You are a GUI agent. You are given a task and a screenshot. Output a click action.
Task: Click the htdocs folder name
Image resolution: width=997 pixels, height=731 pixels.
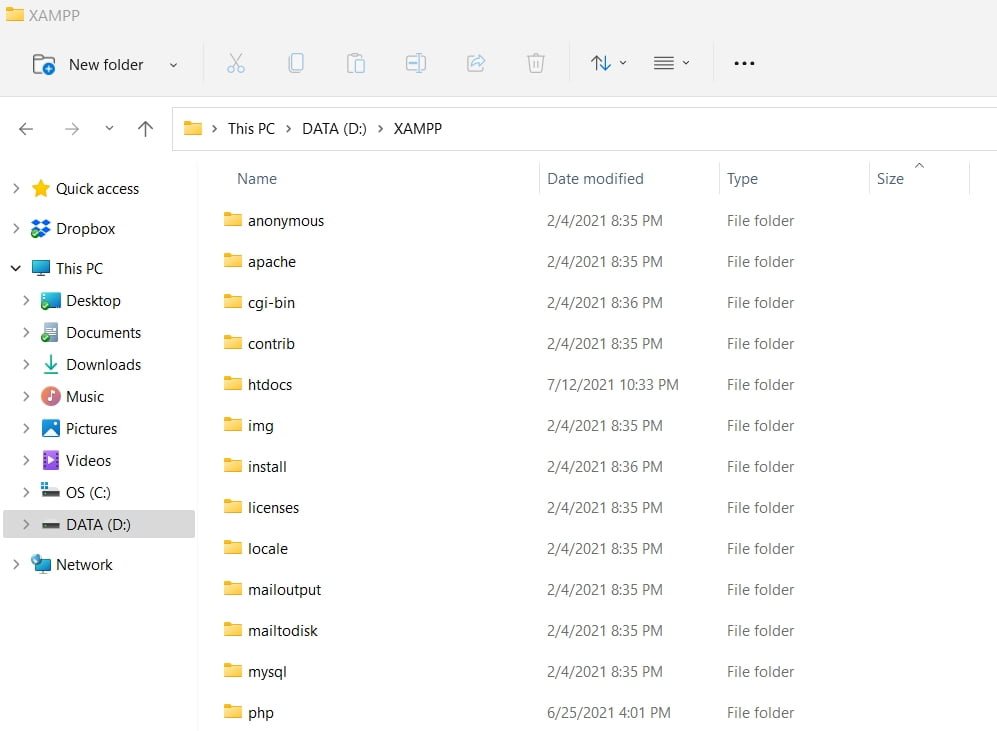tap(270, 385)
